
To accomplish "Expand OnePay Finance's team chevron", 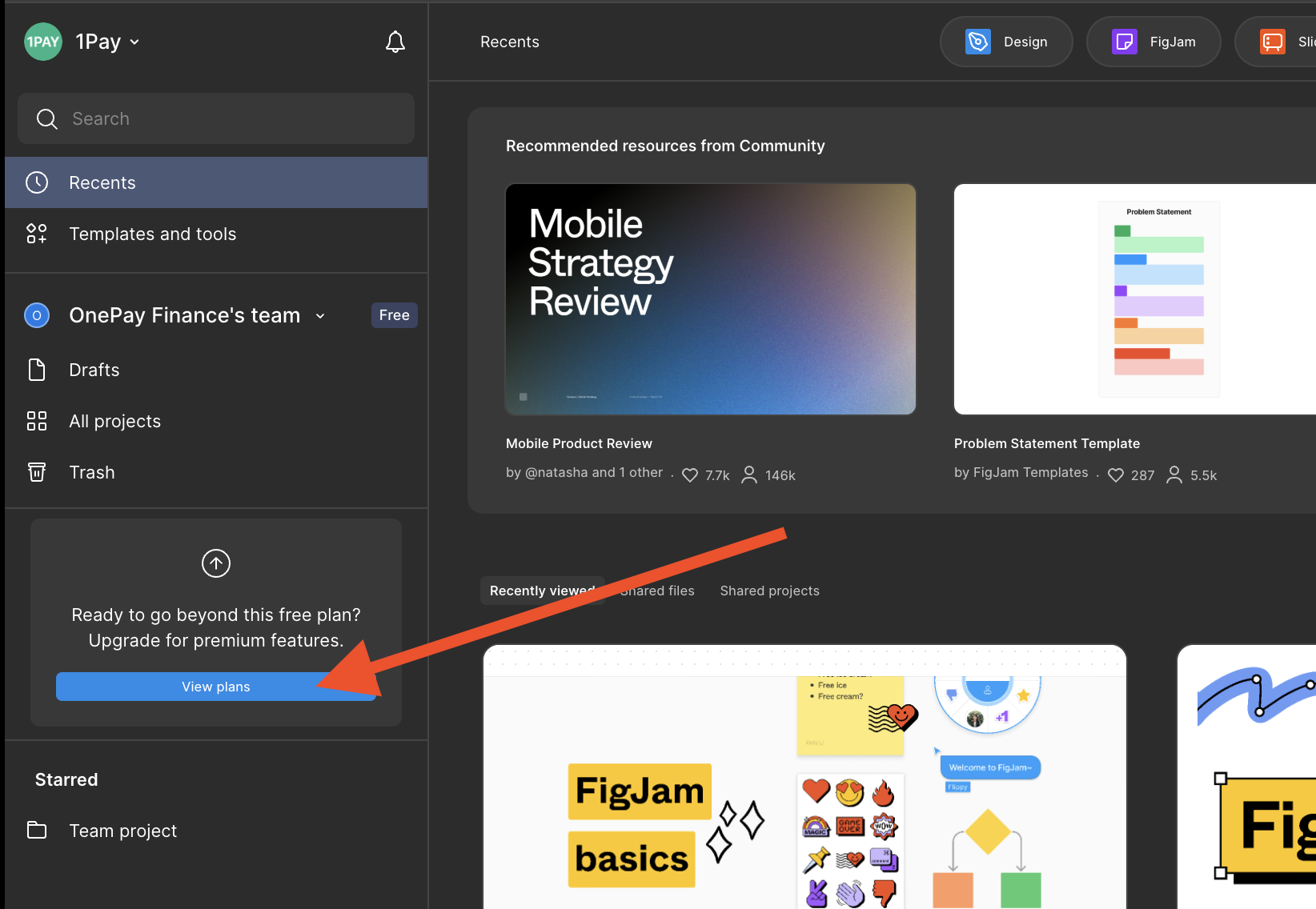I will [x=320, y=316].
